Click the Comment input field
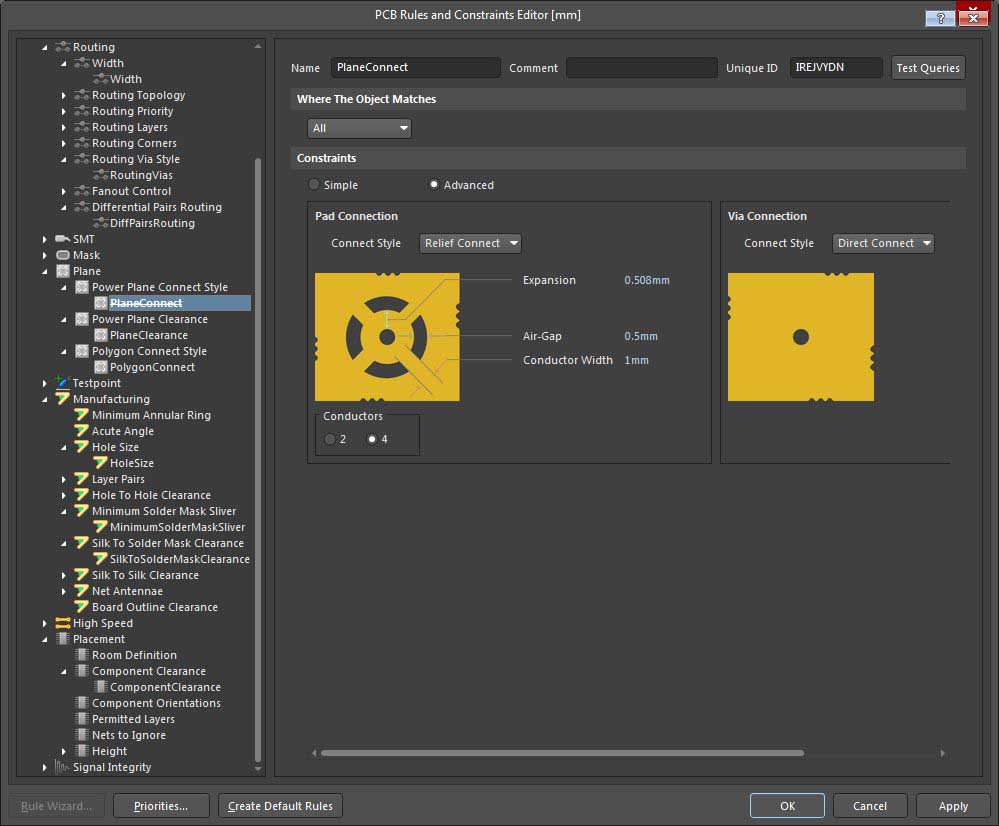999x826 pixels. coord(641,68)
